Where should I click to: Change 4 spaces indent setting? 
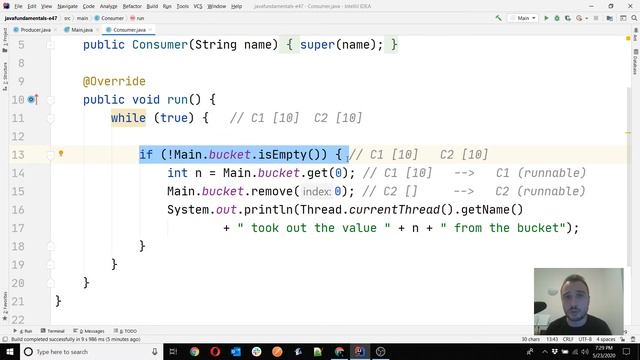[606, 339]
